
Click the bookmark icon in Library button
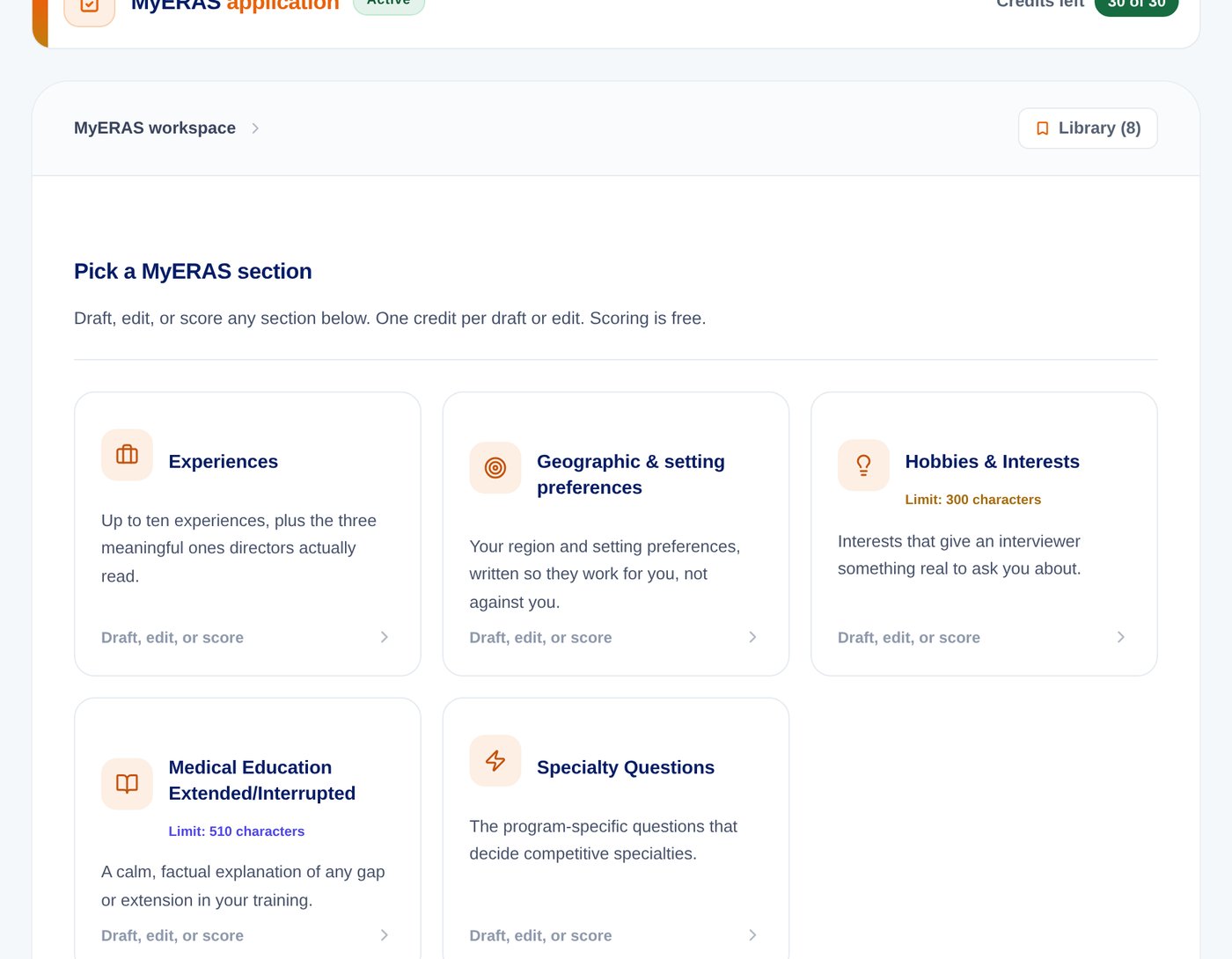[x=1043, y=128]
